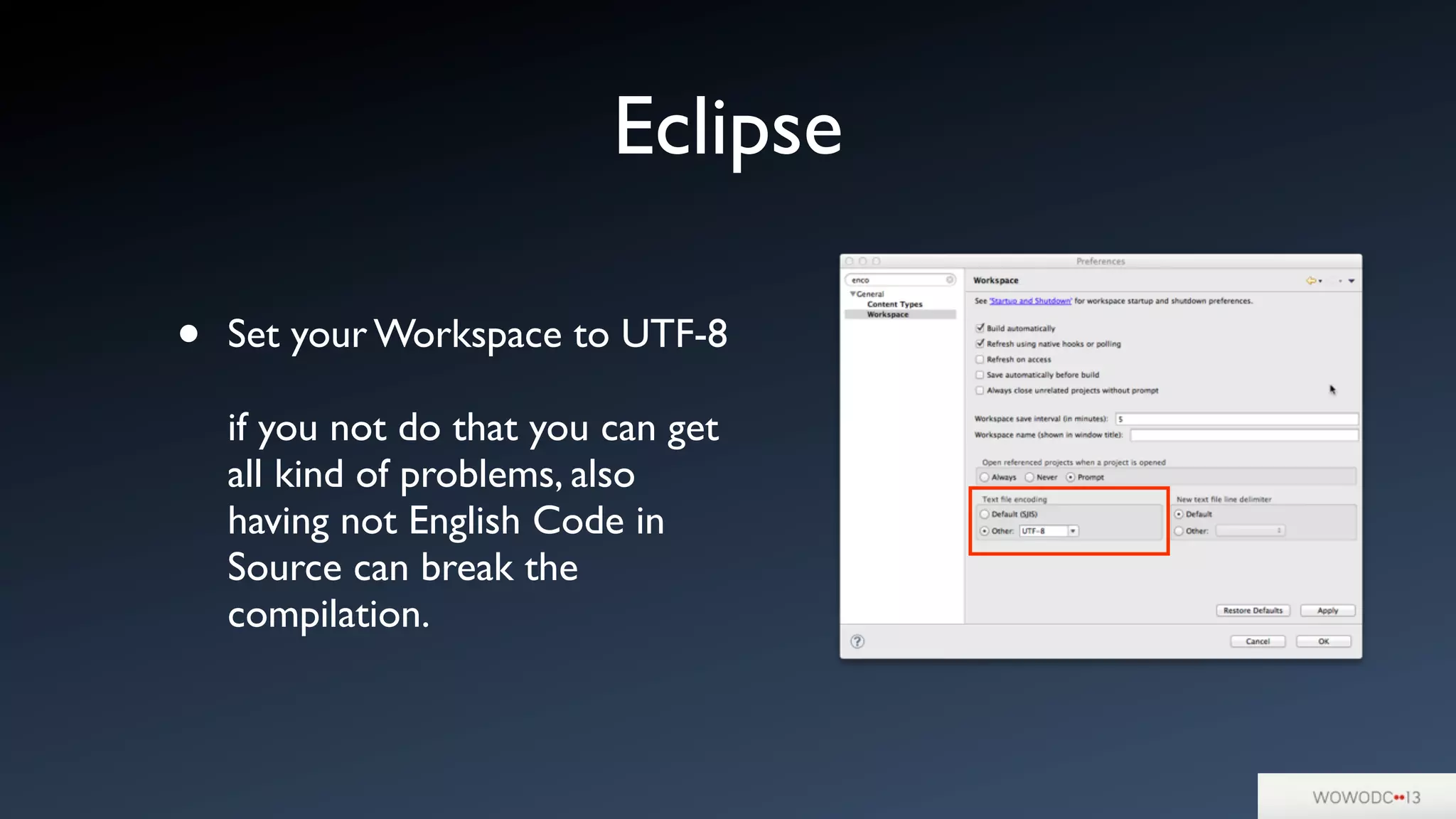The height and width of the screenshot is (819, 1456).
Task: Open the UTF-8 encoding dropdown arrow
Action: pos(1073,531)
